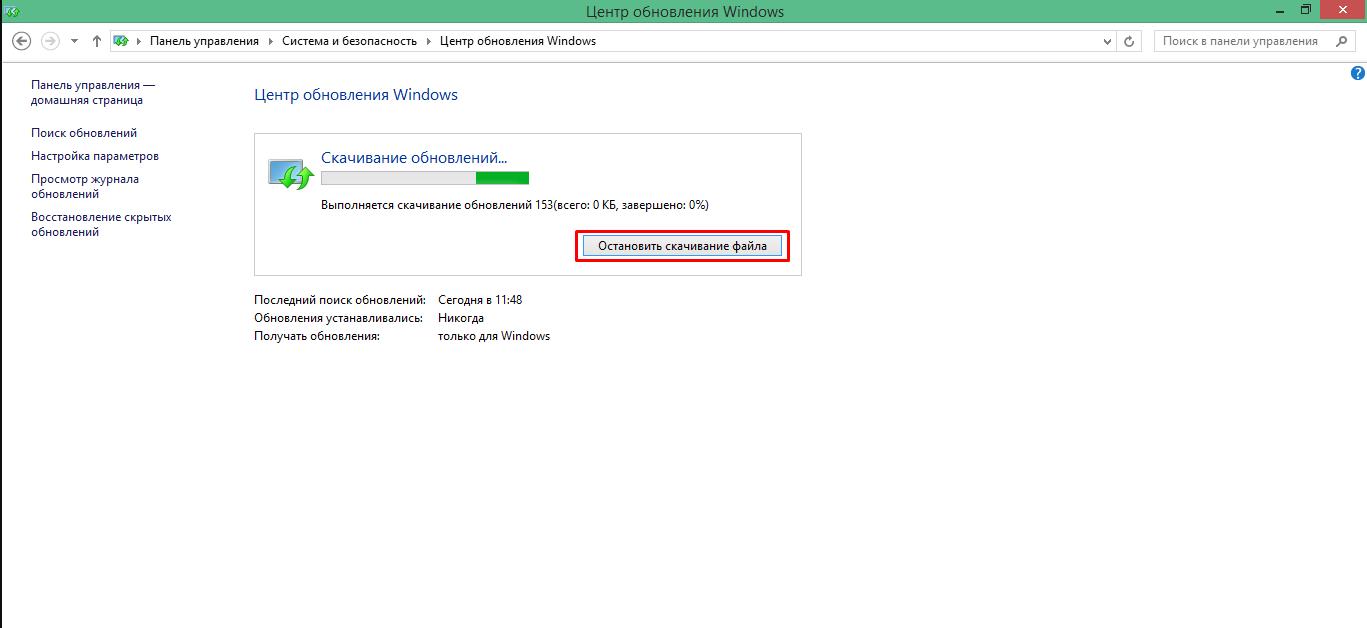Open the 'Настройка параметров' link

(x=95, y=156)
